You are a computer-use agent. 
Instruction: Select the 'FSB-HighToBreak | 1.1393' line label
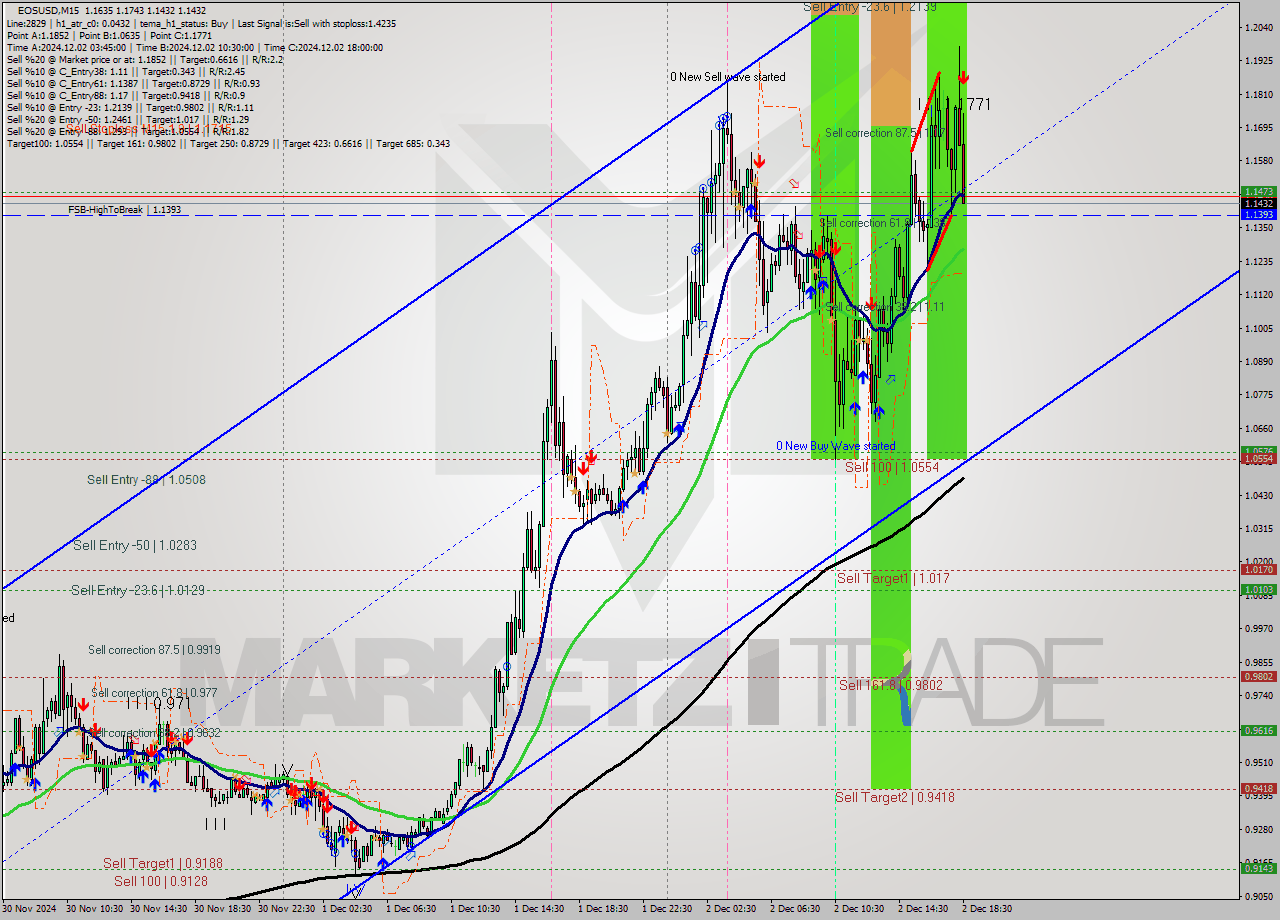[125, 210]
